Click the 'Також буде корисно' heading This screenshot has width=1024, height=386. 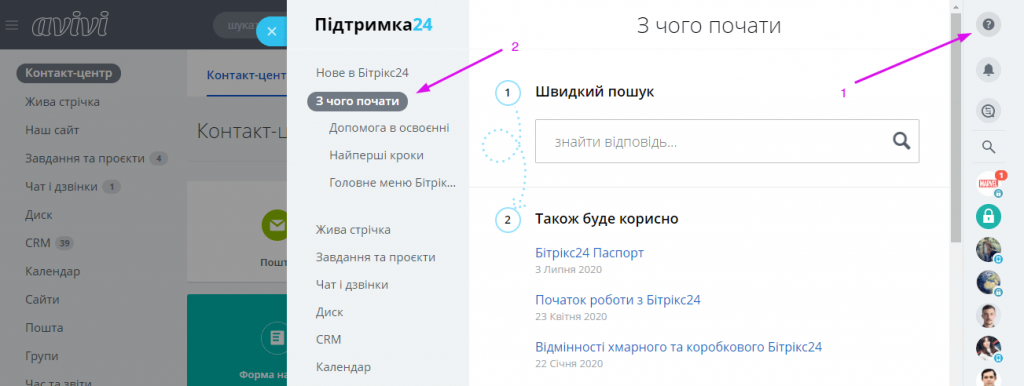[607, 219]
